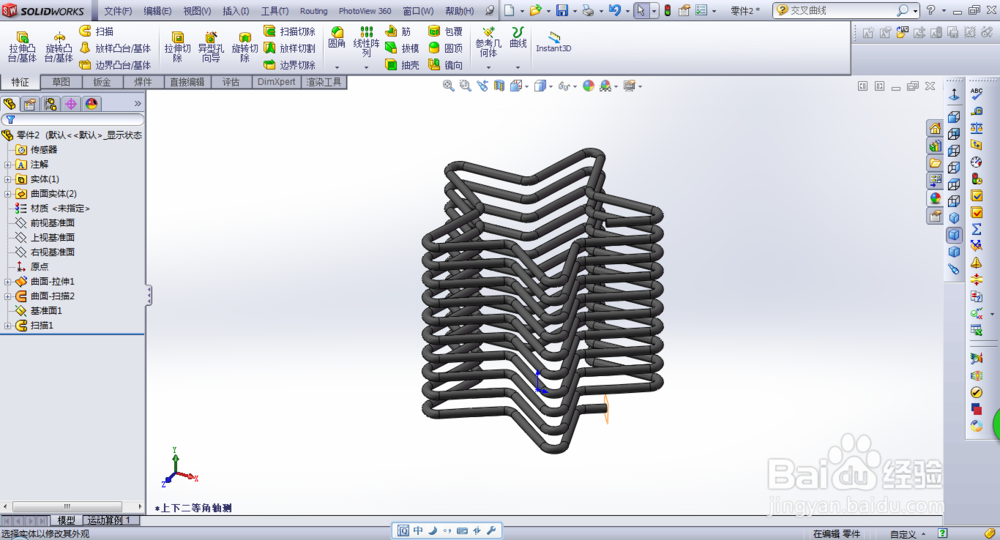Open the DimXpertManager crosshair tab
1000x540 pixels.
(71, 104)
